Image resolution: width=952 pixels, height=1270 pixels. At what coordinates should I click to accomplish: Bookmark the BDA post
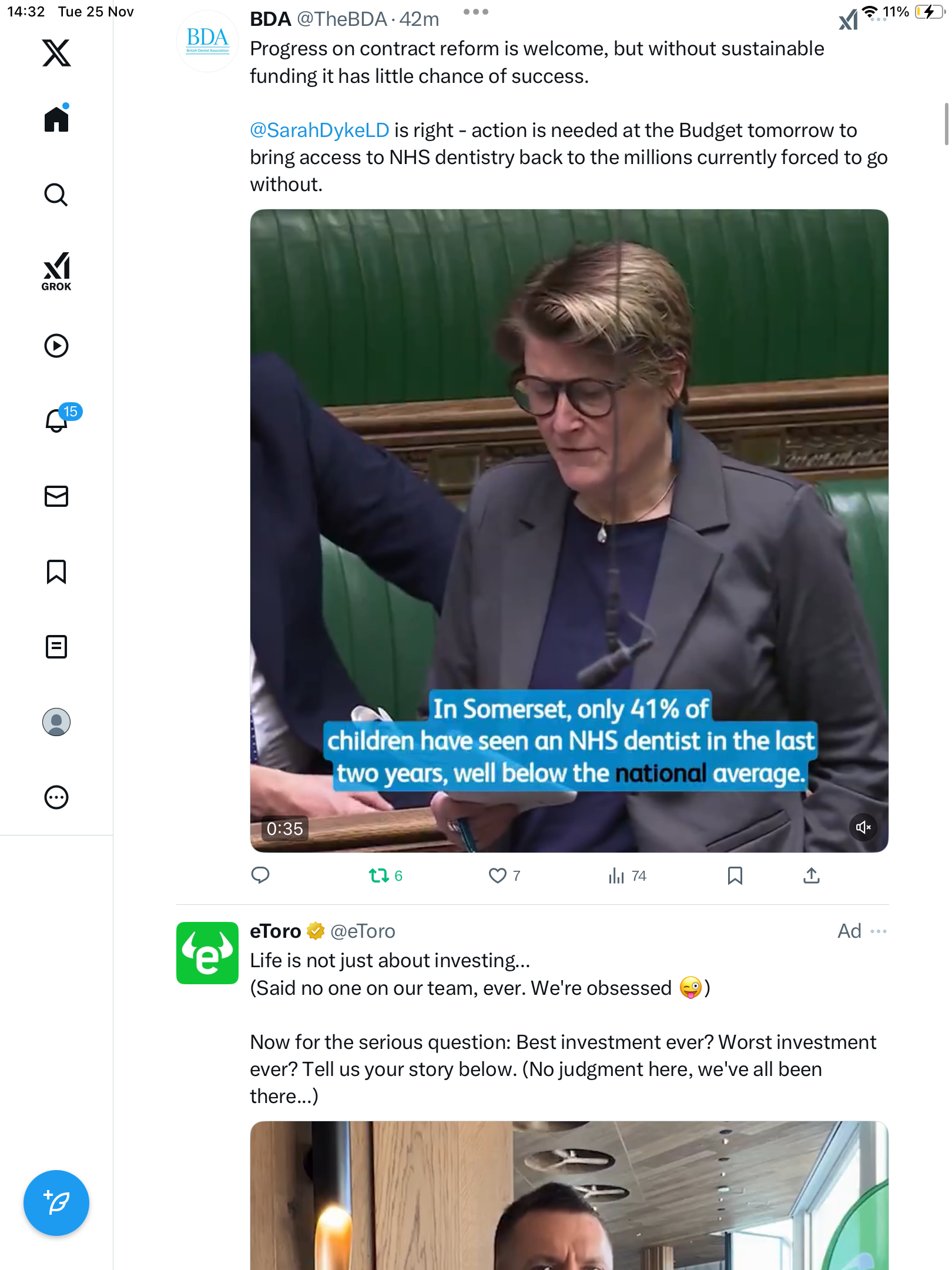735,875
